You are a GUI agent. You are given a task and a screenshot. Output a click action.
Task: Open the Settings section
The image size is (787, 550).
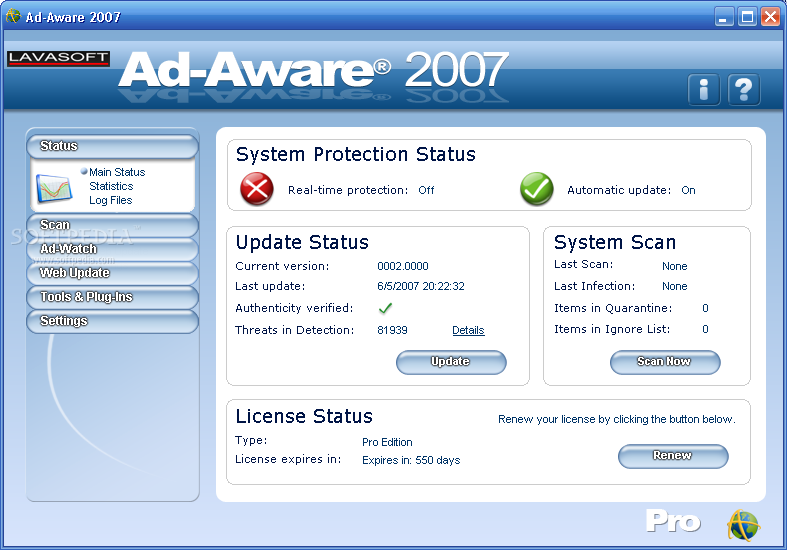pyautogui.click(x=112, y=321)
